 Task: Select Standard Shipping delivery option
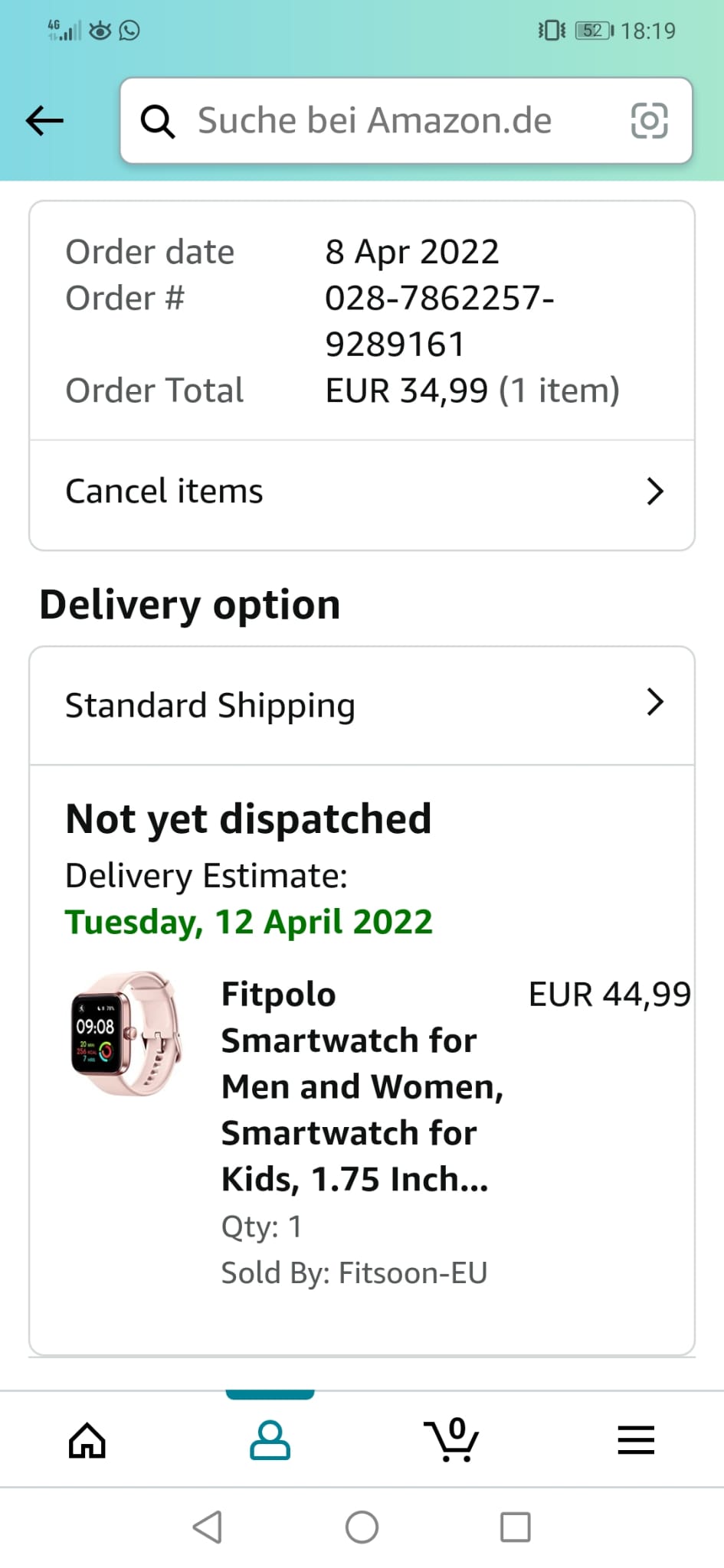tap(211, 705)
